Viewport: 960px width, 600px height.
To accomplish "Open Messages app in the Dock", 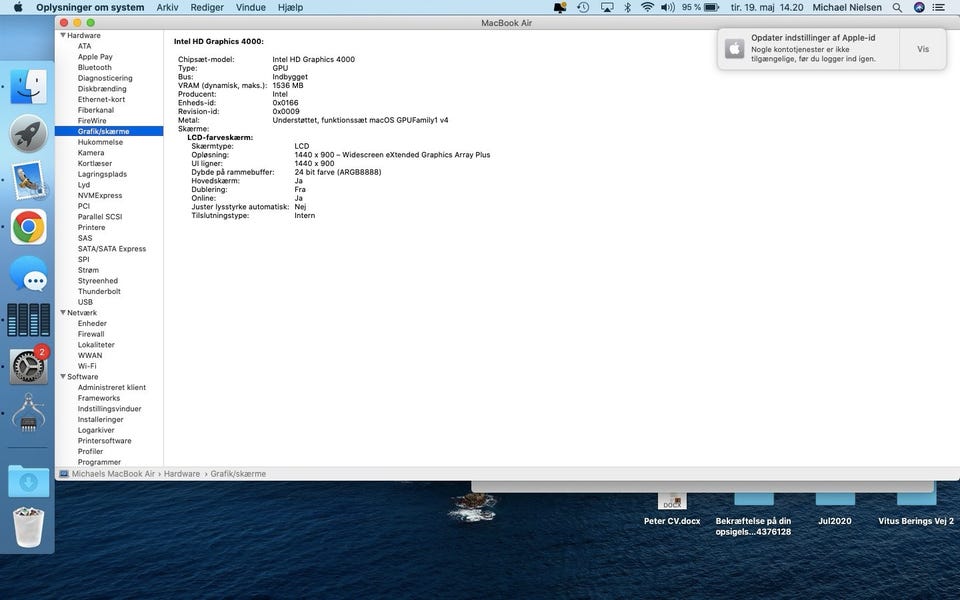I will coord(28,273).
